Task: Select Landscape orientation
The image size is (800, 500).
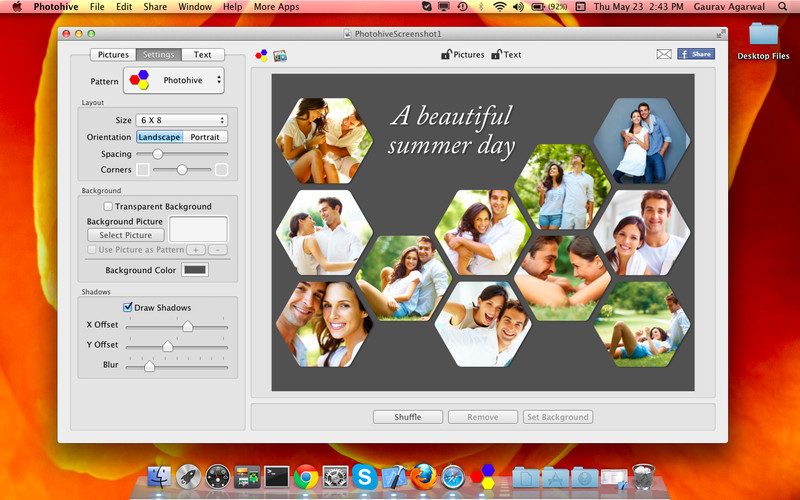Action: [159, 137]
